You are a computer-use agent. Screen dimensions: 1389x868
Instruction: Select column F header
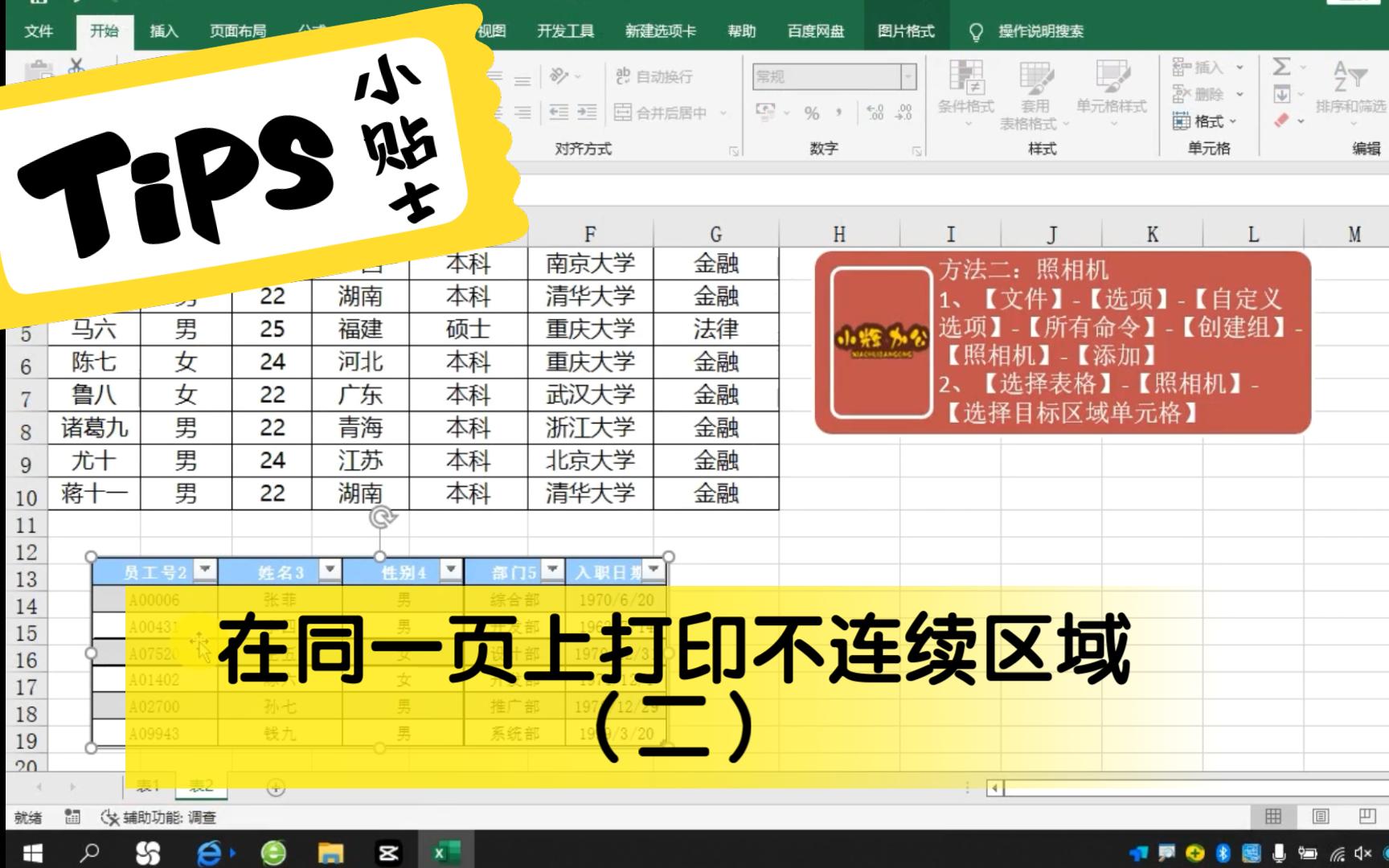pyautogui.click(x=590, y=234)
